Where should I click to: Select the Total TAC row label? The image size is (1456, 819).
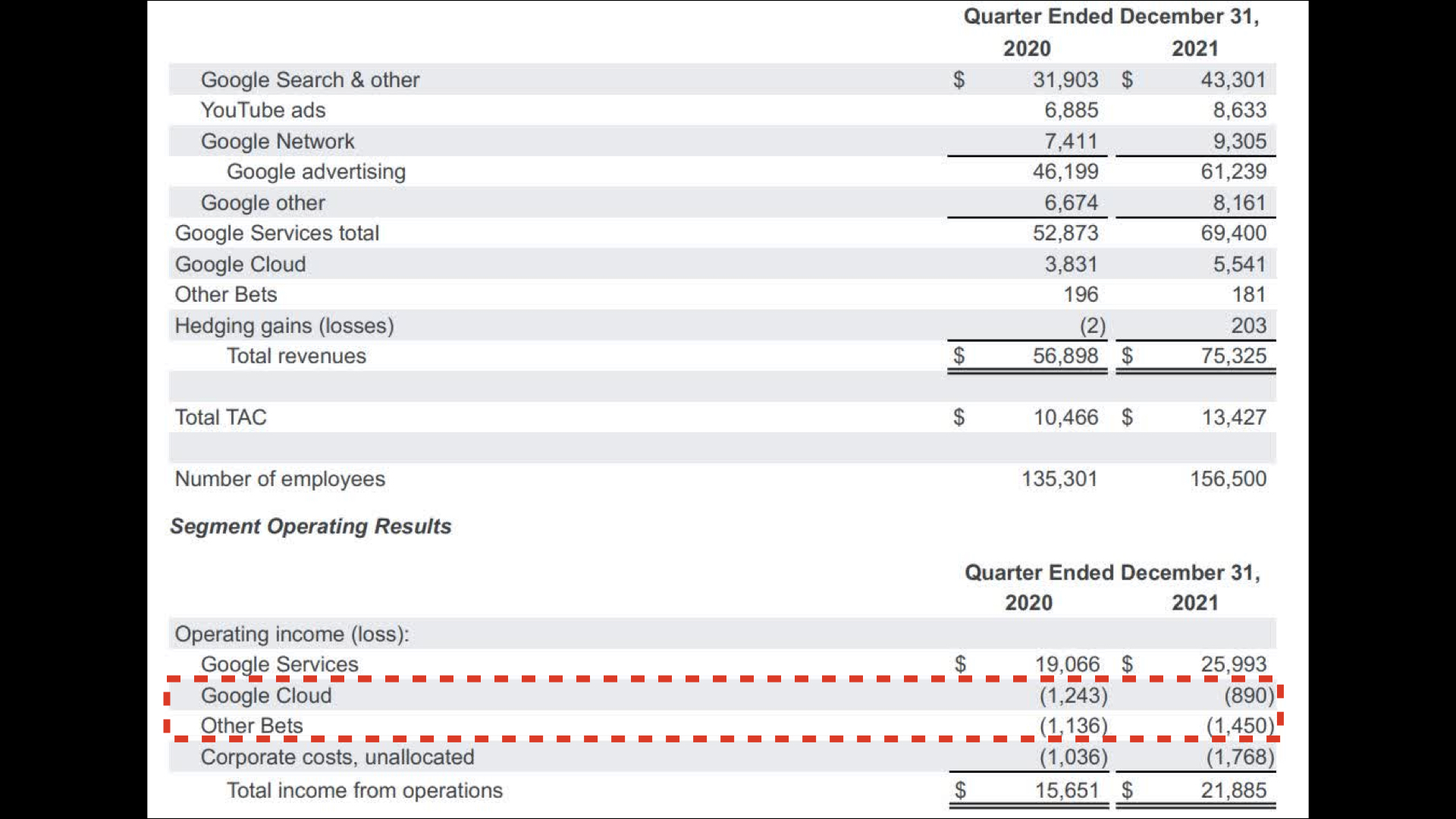221,417
